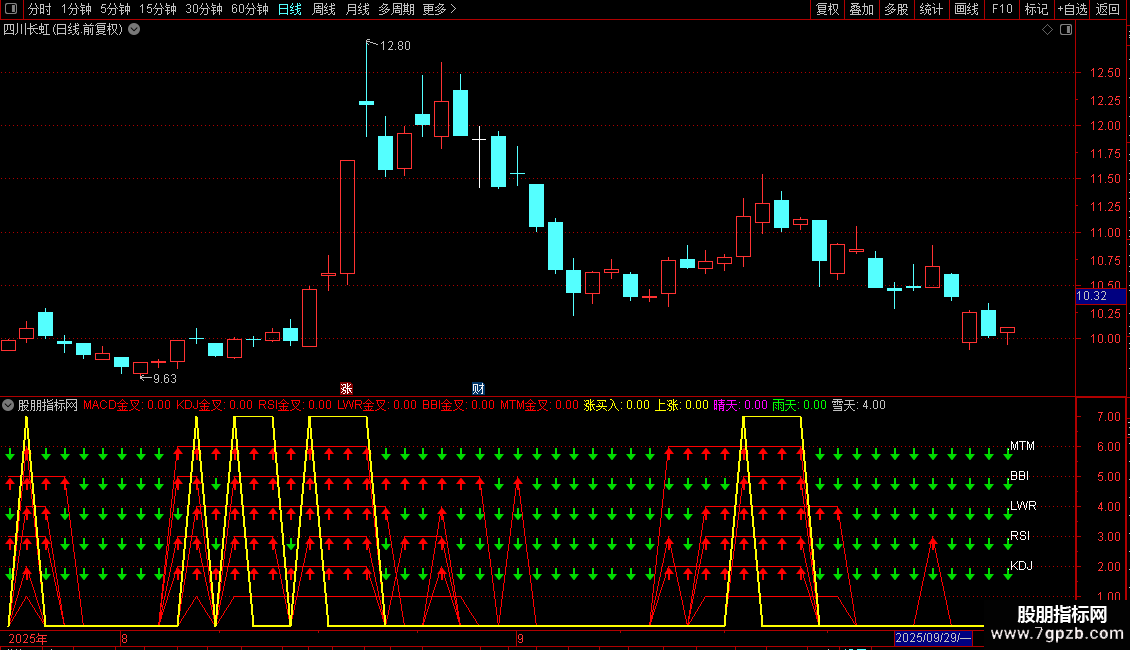Click the LWR row label
1130x650 pixels.
click(1023, 506)
